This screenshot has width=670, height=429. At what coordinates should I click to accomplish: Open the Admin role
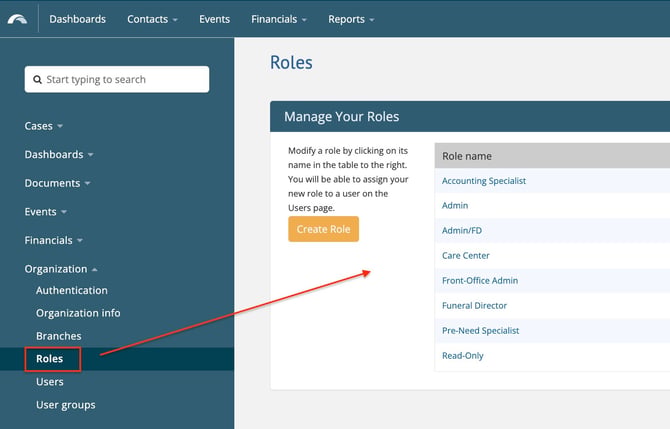455,206
